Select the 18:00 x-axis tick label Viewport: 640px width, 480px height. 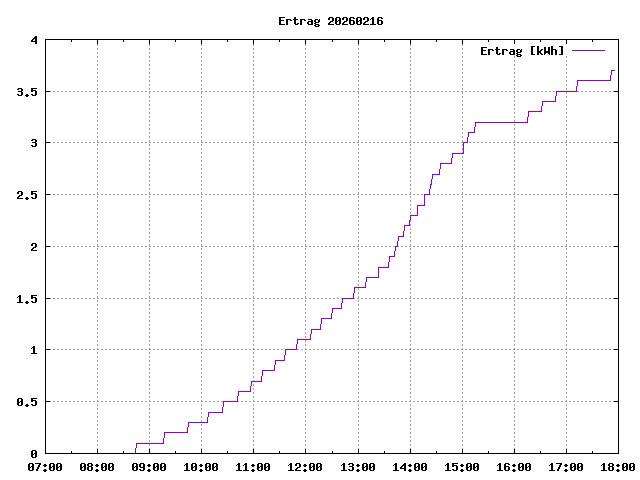[617, 467]
